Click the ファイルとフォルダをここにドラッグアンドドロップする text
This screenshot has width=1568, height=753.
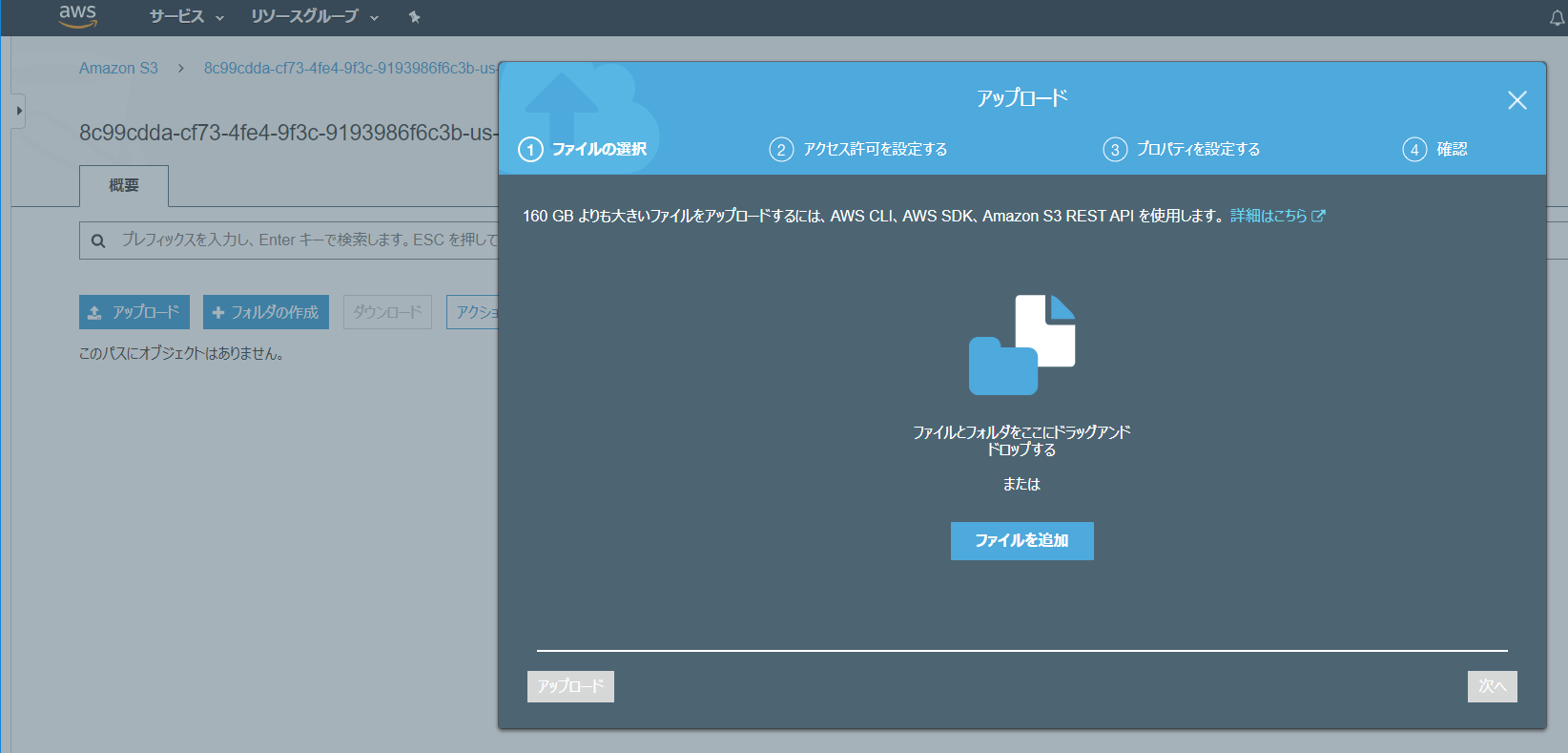[x=1021, y=441]
